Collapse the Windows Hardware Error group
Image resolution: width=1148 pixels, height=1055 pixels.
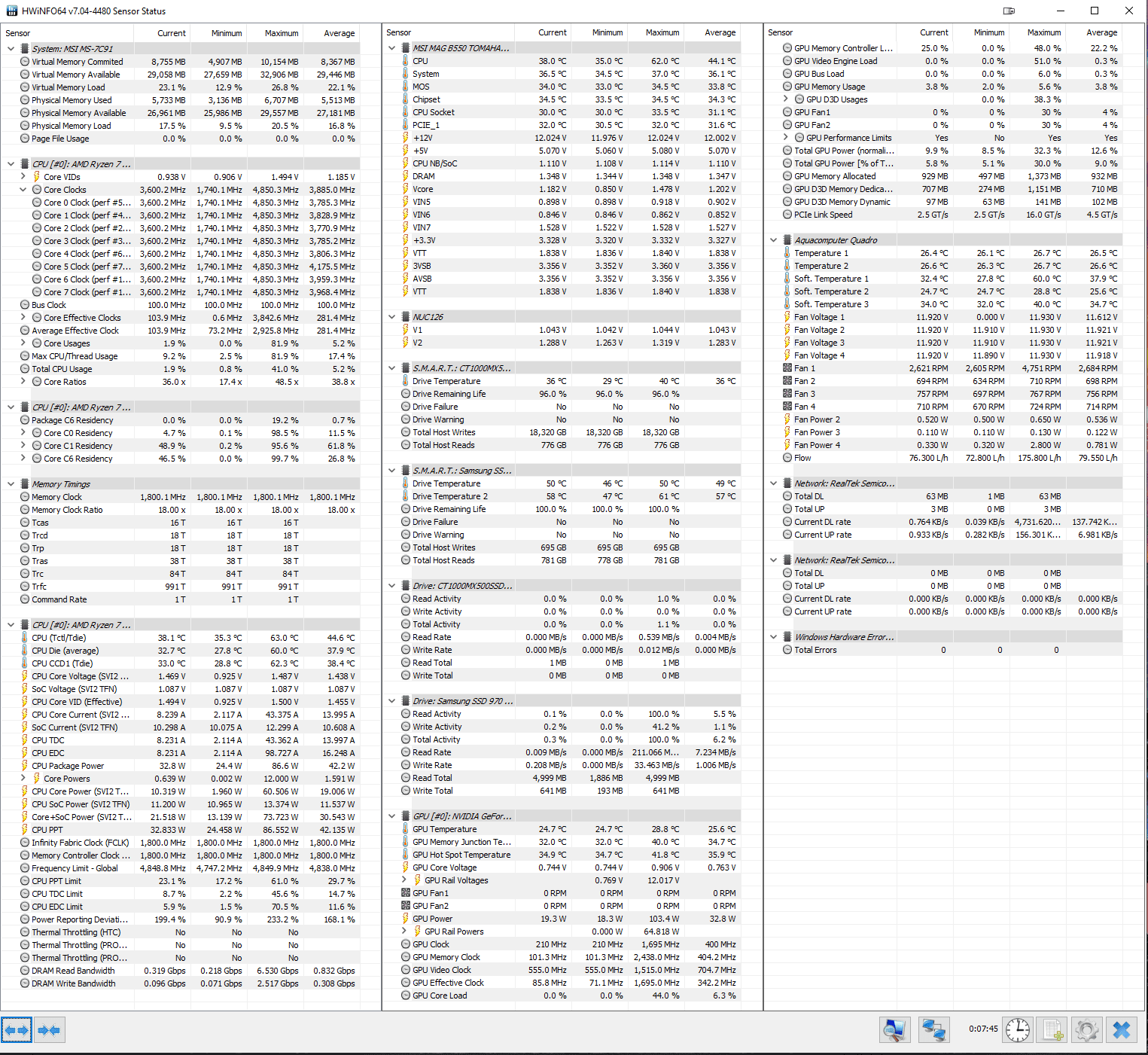coord(773,637)
